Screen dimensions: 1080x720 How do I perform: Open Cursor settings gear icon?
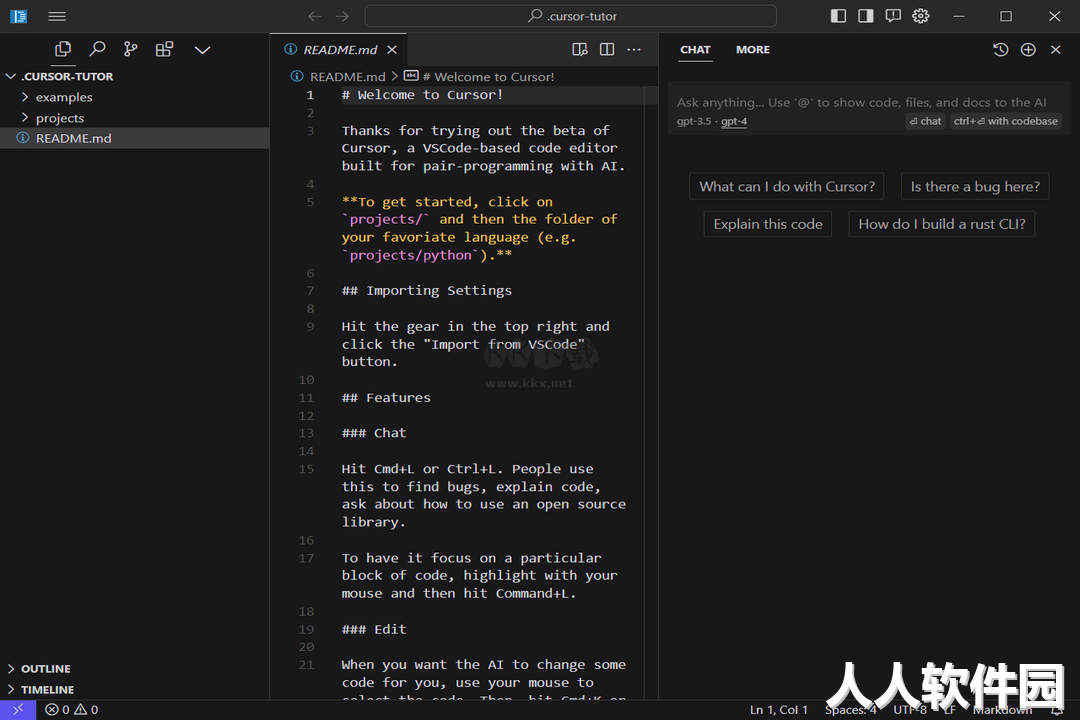(x=921, y=16)
